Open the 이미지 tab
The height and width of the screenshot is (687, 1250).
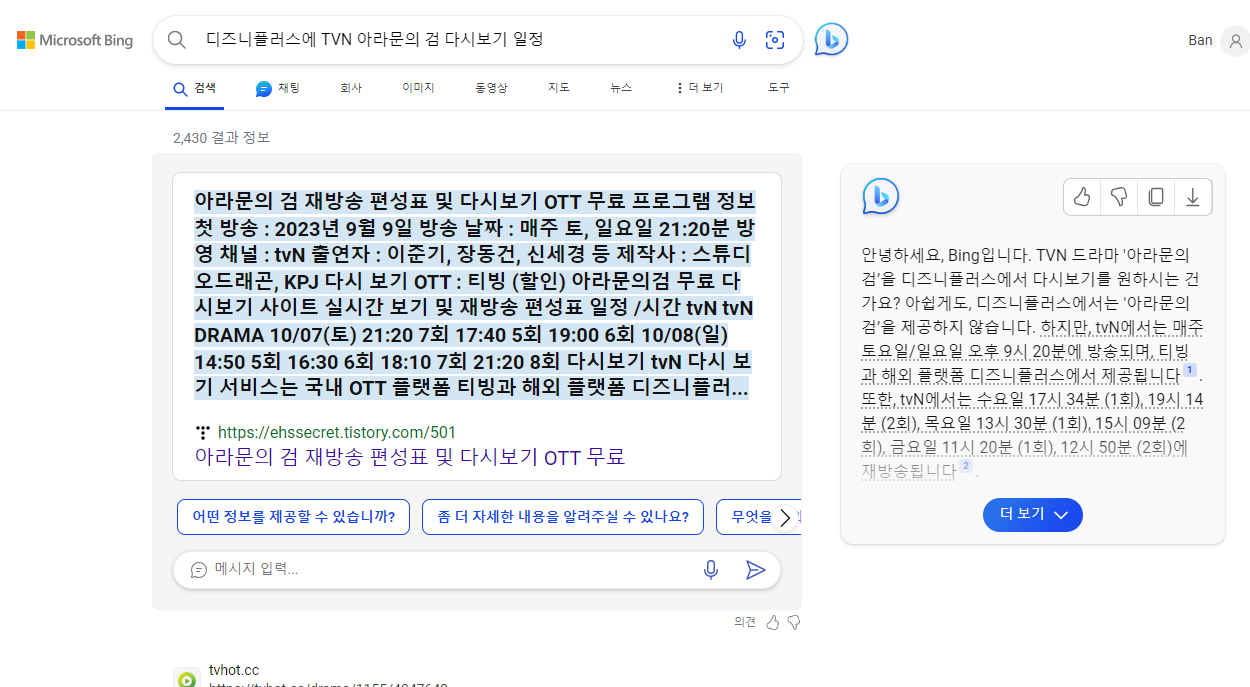[418, 88]
